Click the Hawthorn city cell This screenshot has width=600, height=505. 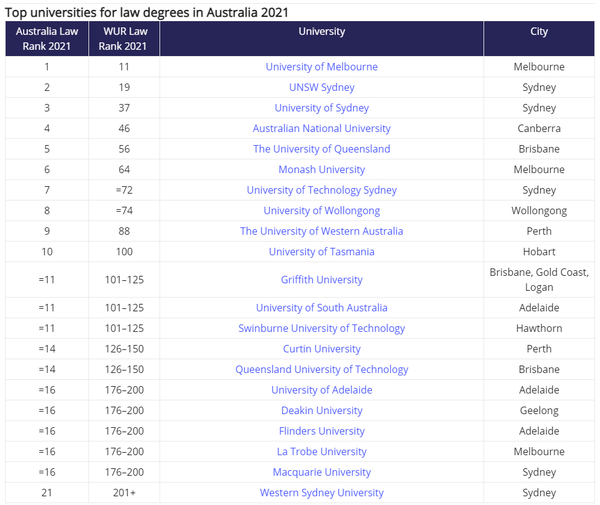(x=539, y=328)
